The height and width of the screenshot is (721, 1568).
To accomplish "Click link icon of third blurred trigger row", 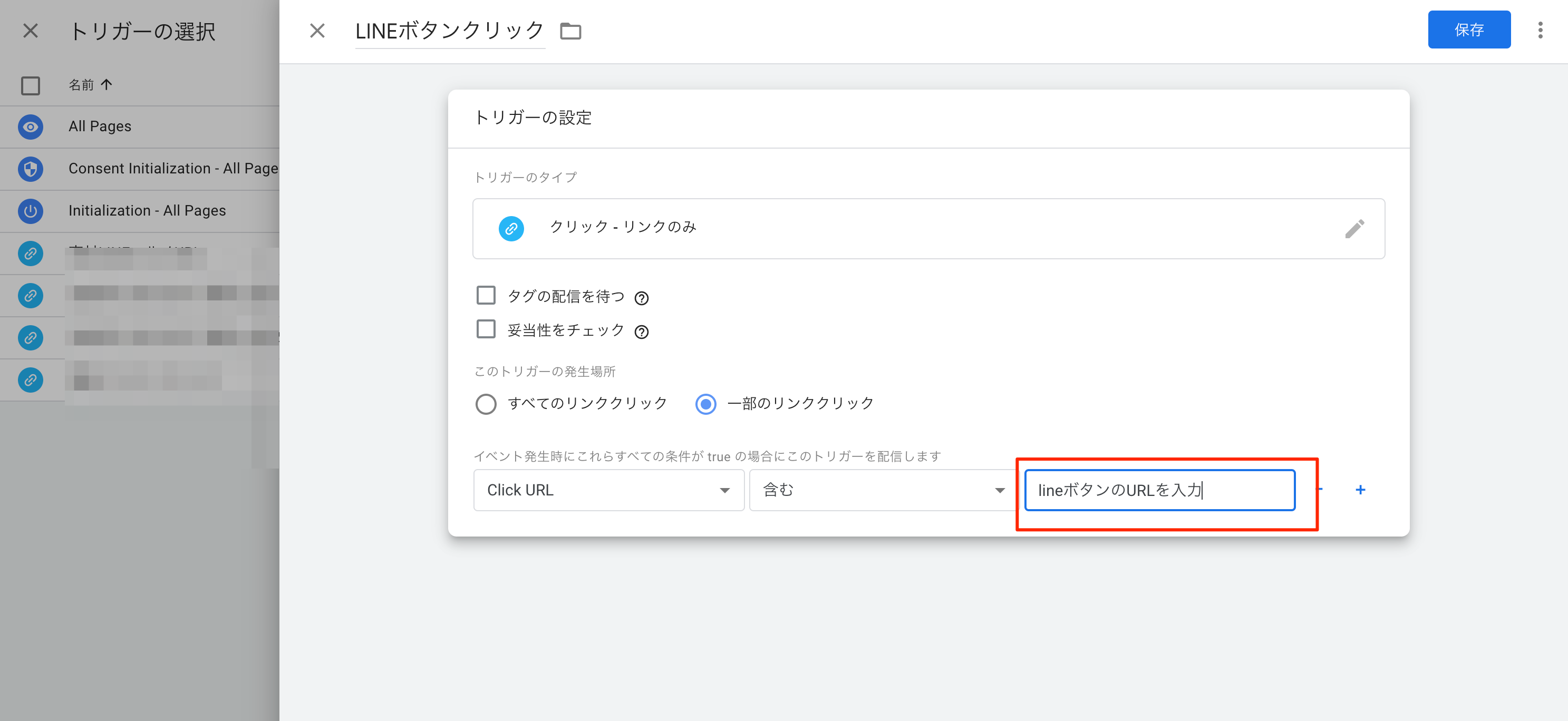I will (31, 337).
